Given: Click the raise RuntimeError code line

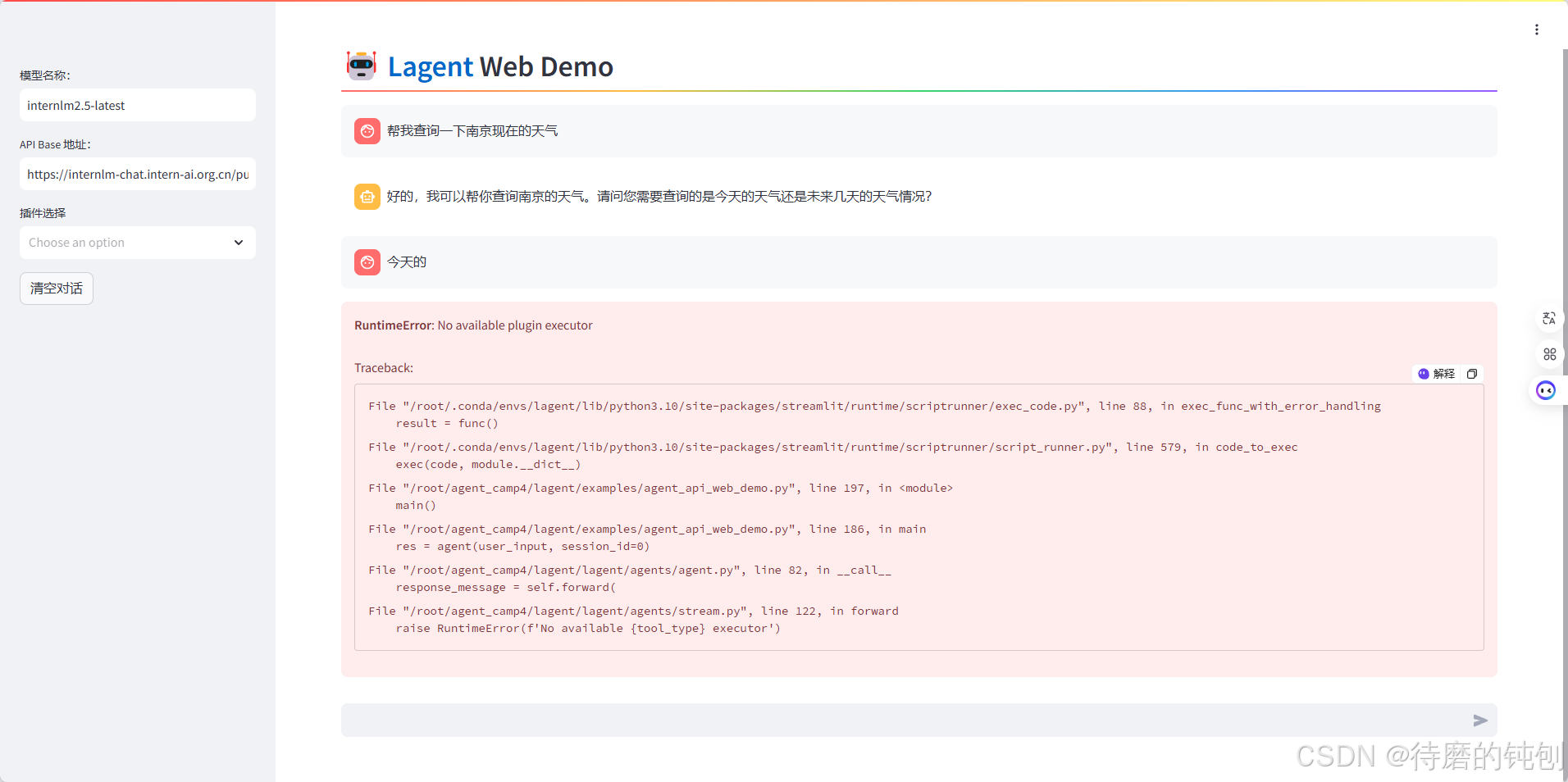Looking at the screenshot, I should (x=588, y=628).
